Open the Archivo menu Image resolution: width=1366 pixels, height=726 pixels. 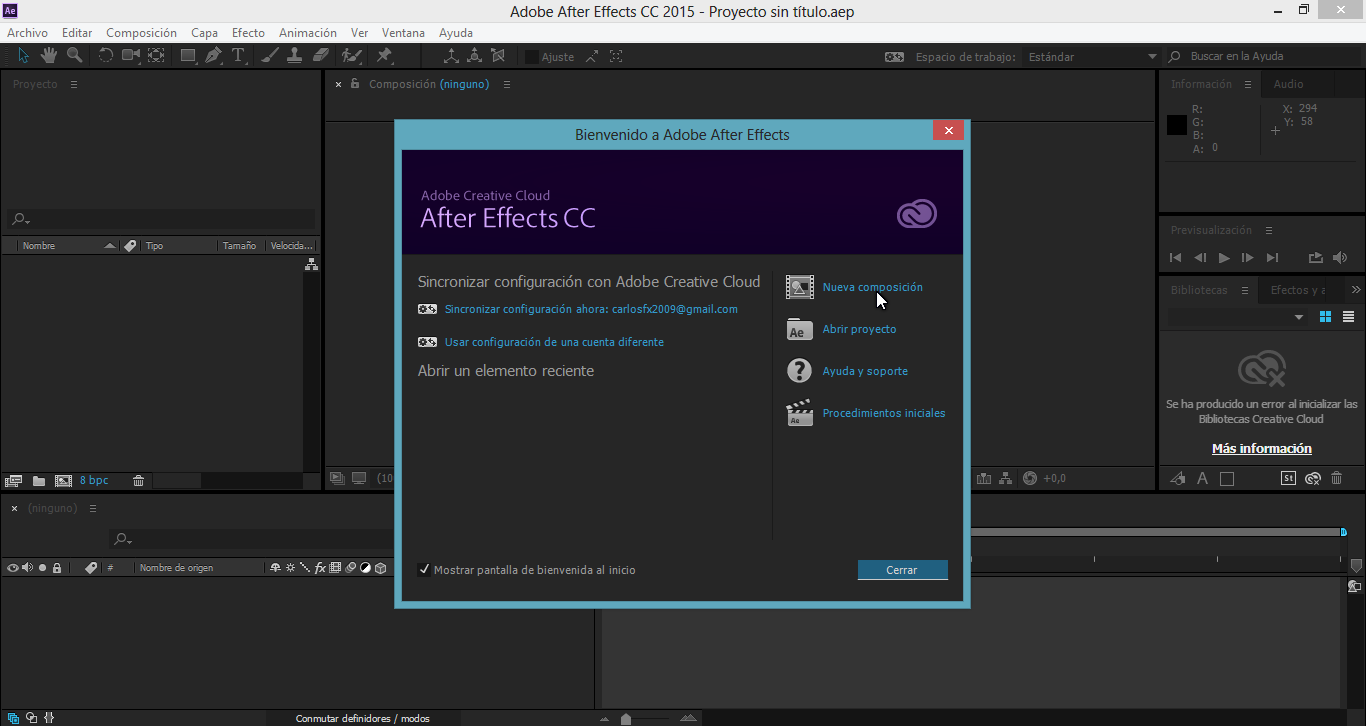[27, 33]
